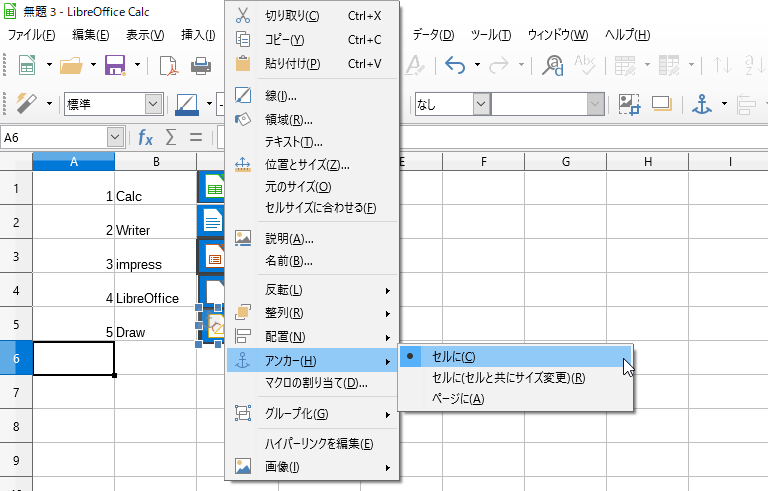Screen dimensions: 768x491
Task: Open the 編集(E) menu
Action: click(91, 35)
